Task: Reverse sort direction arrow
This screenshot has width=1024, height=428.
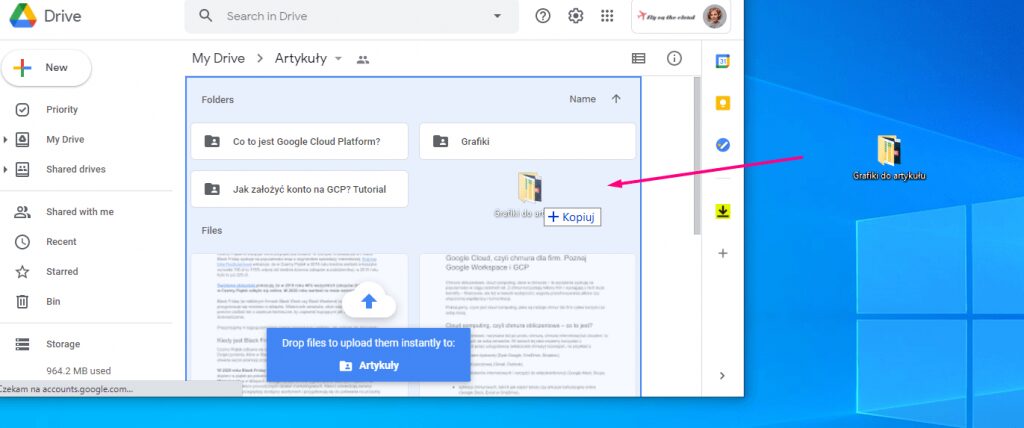Action: coord(616,99)
